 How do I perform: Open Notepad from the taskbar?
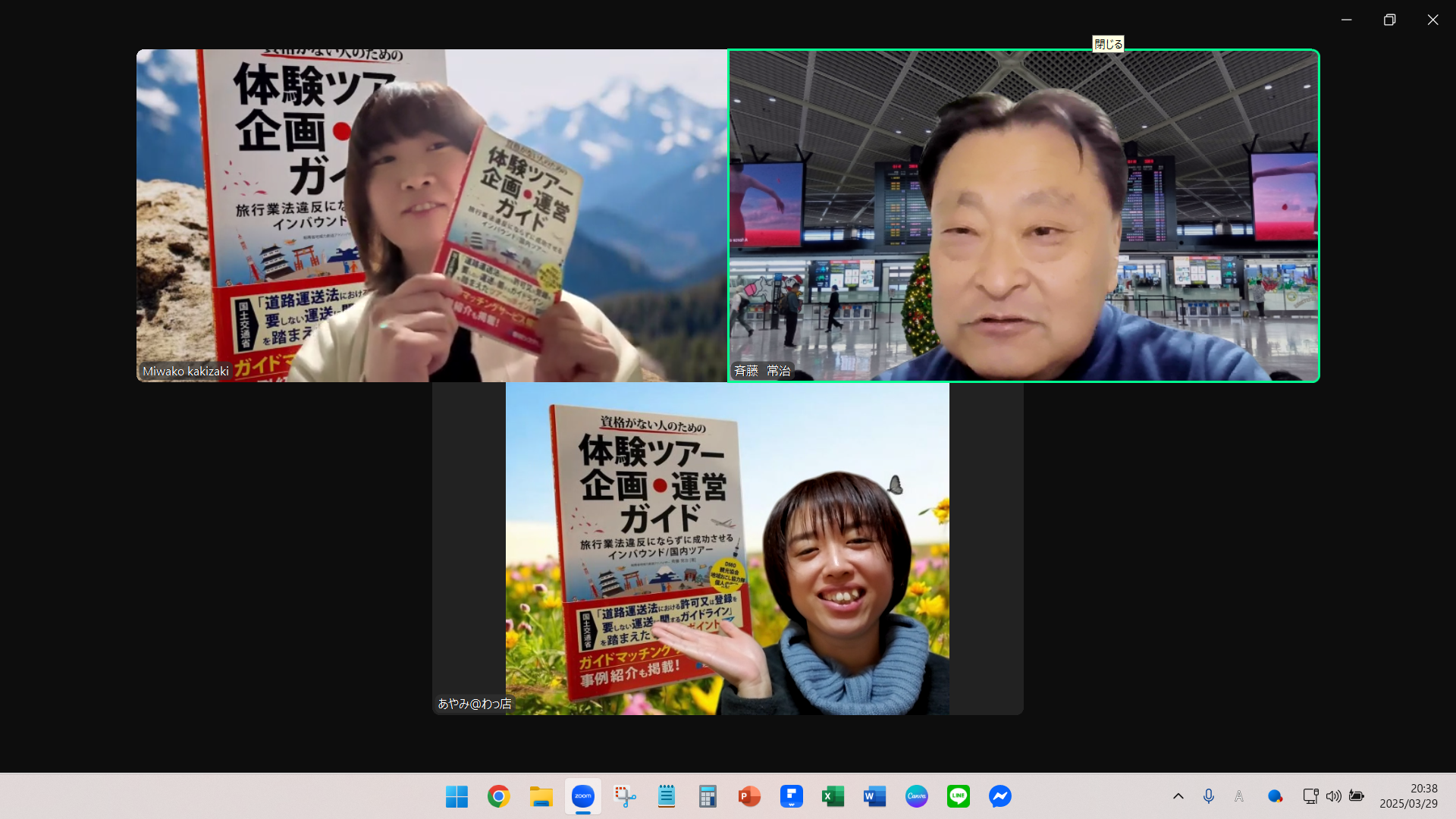(x=667, y=796)
